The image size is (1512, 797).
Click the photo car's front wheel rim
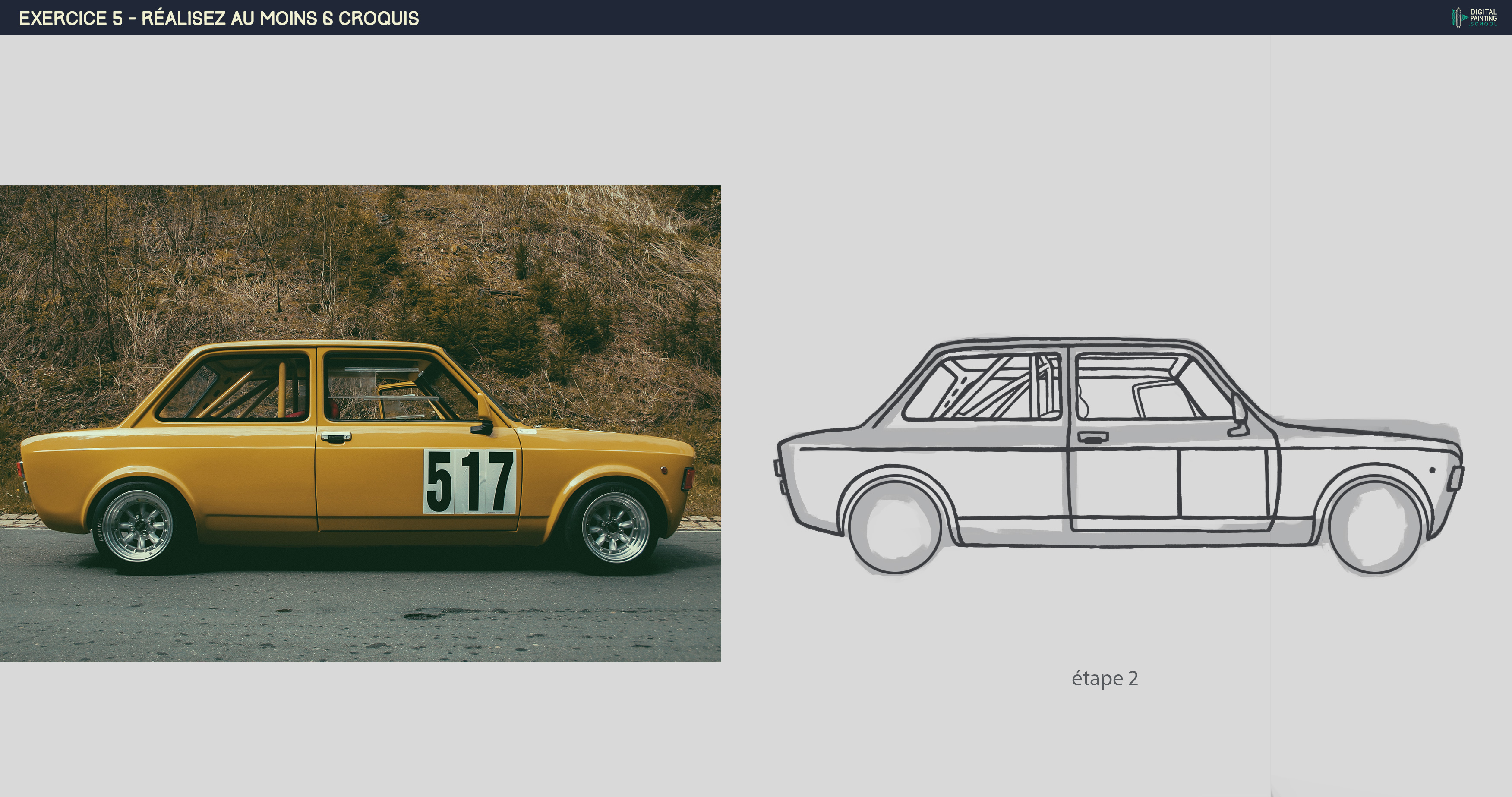[x=615, y=527]
